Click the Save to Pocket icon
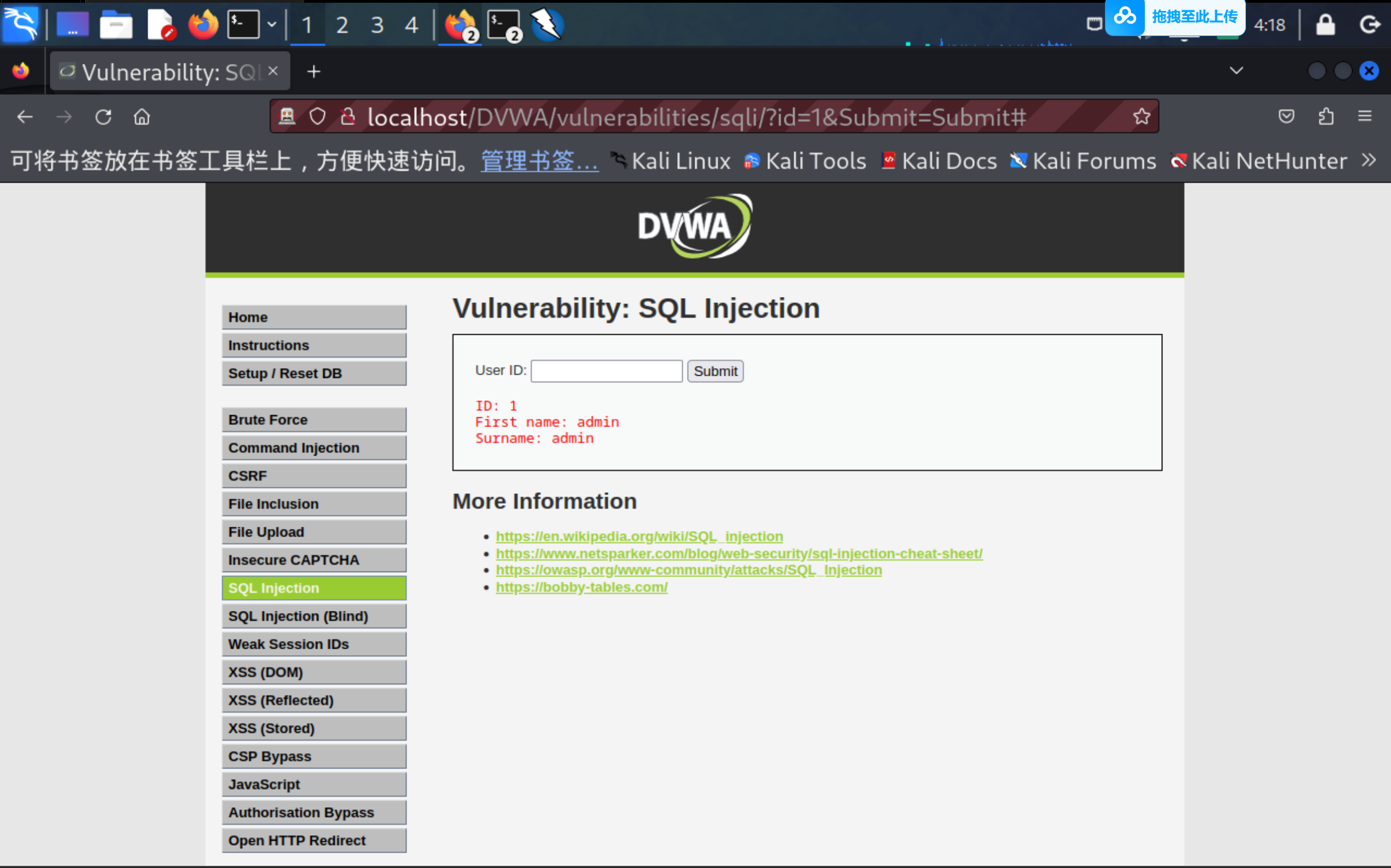The height and width of the screenshot is (868, 1391). (1286, 116)
